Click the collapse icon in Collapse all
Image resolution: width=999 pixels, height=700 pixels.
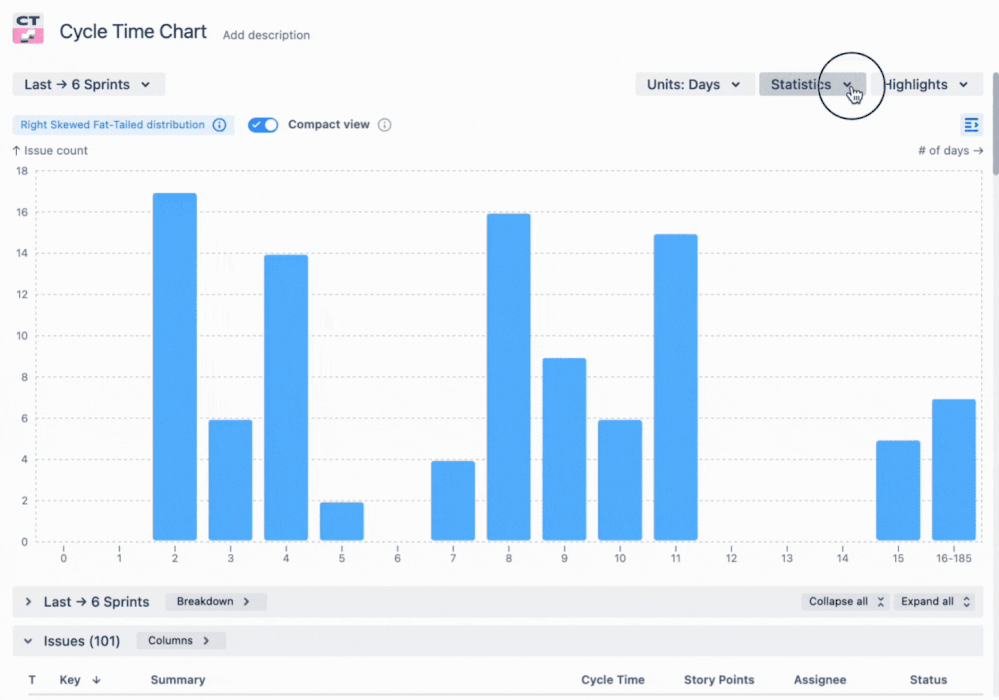[880, 601]
